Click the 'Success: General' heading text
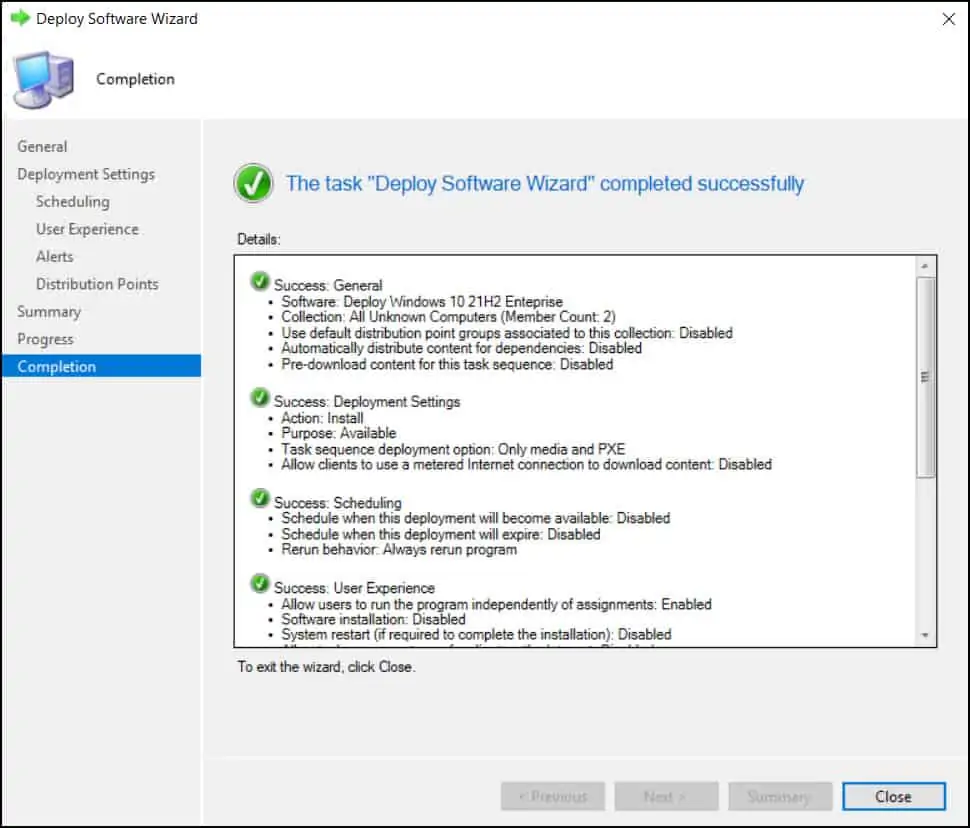This screenshot has height=828, width=970. coord(328,285)
